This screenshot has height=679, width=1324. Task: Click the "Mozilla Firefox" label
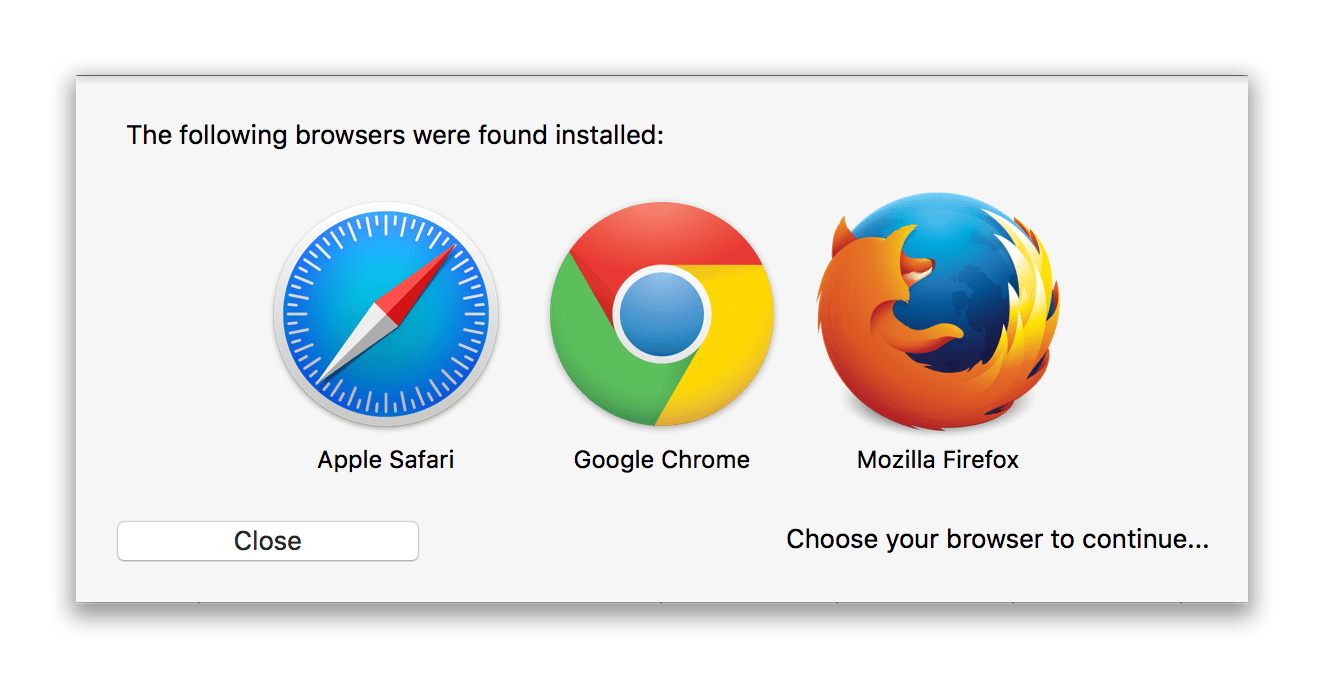938,460
